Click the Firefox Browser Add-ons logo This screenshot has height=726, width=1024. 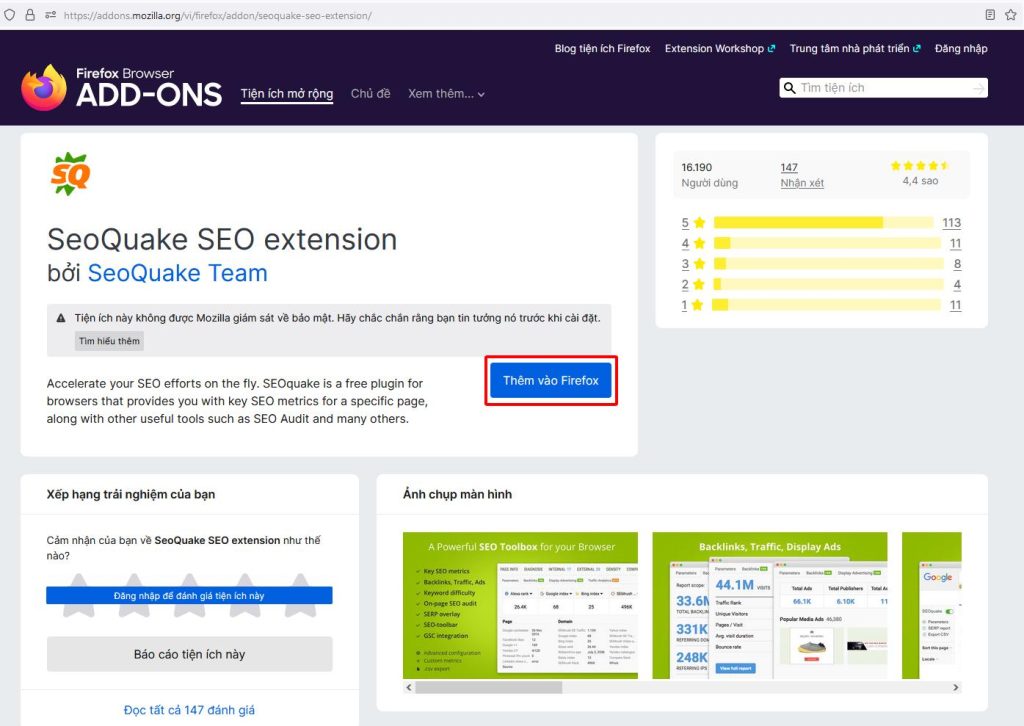[121, 87]
